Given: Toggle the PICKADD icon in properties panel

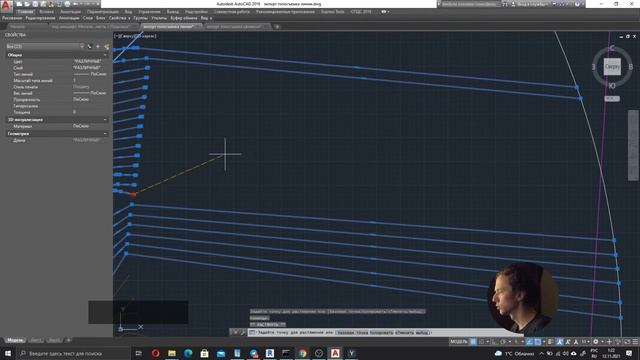Looking at the screenshot, I should 89,47.
